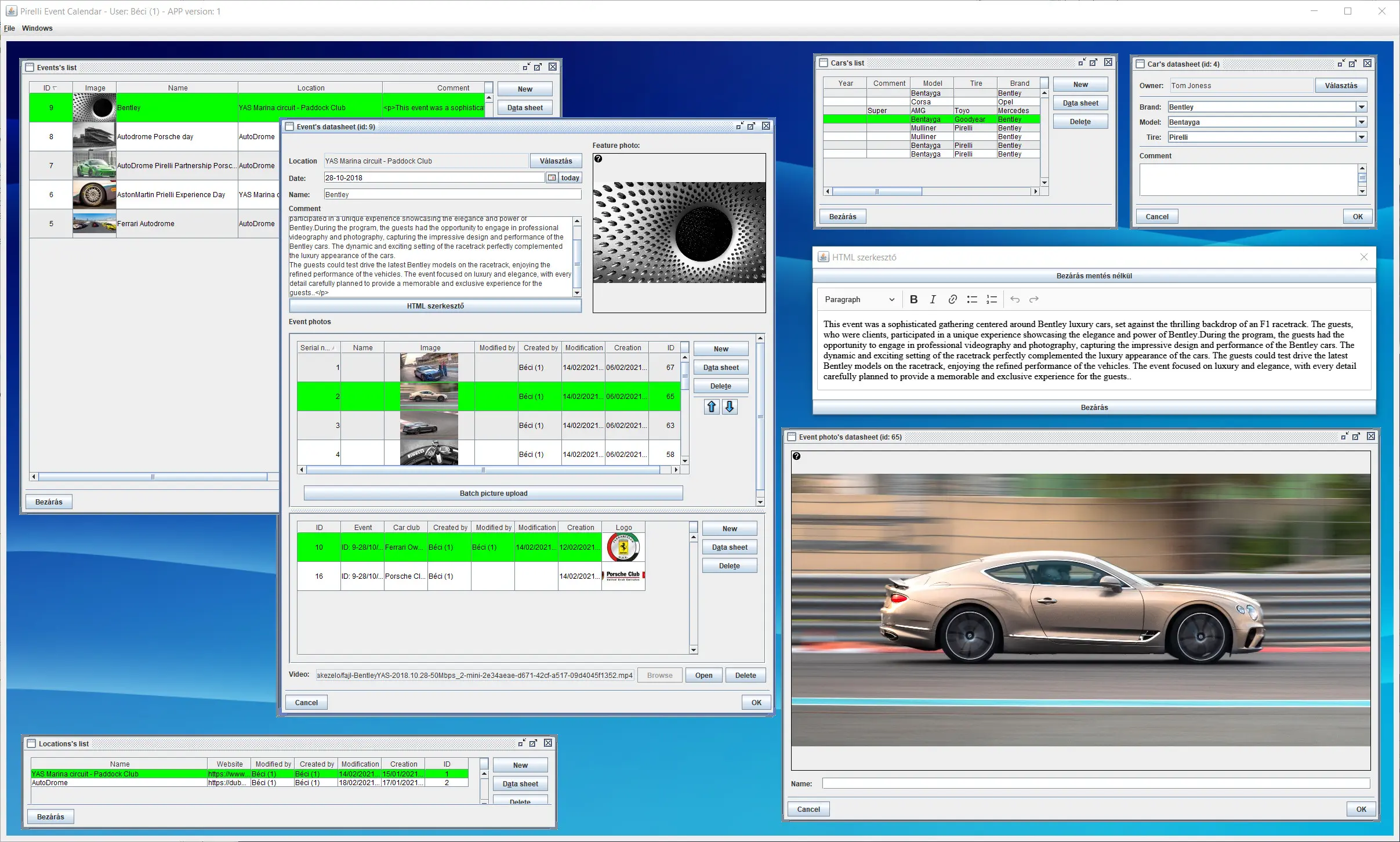Click New in car clubs table
This screenshot has height=842, width=1400.
[730, 528]
